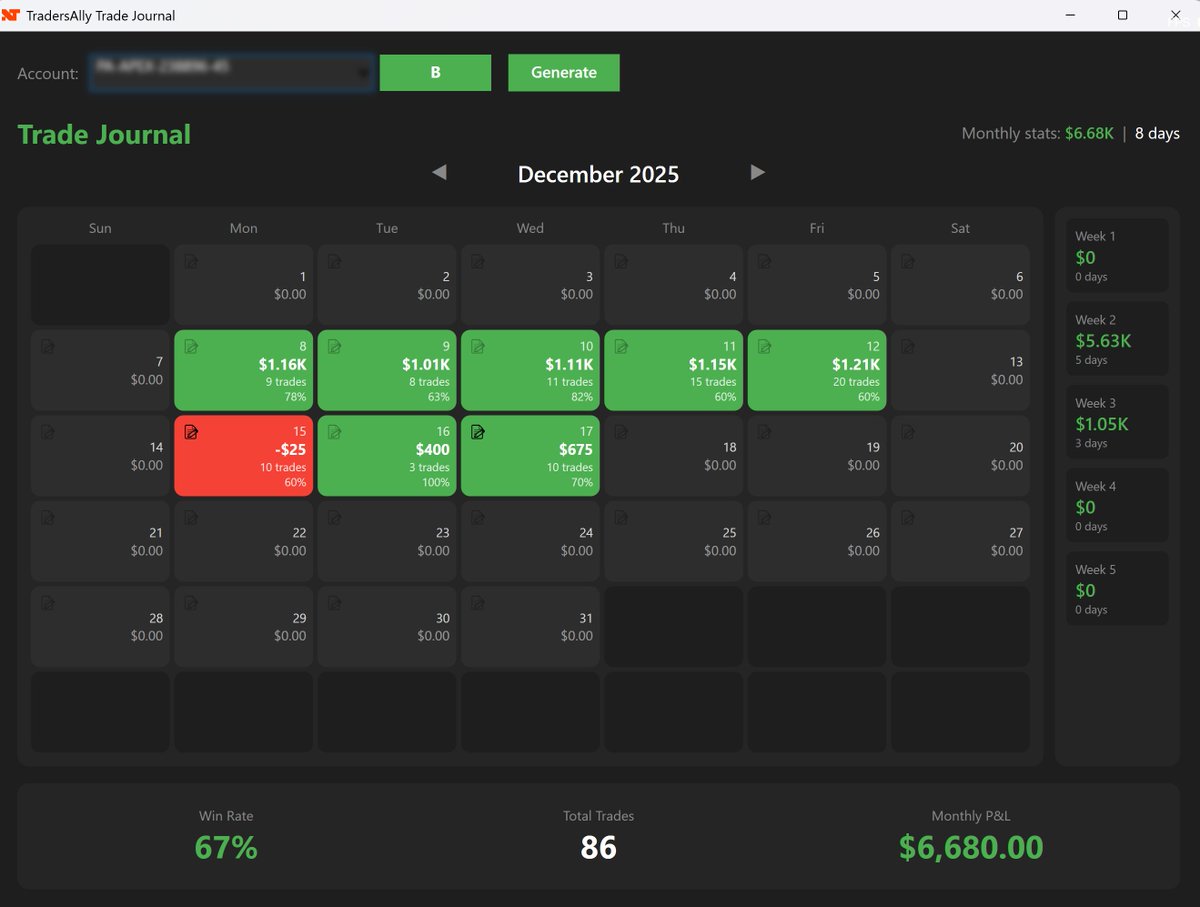Open the note icon on December 27
Image resolution: width=1200 pixels, height=907 pixels.
point(908,518)
